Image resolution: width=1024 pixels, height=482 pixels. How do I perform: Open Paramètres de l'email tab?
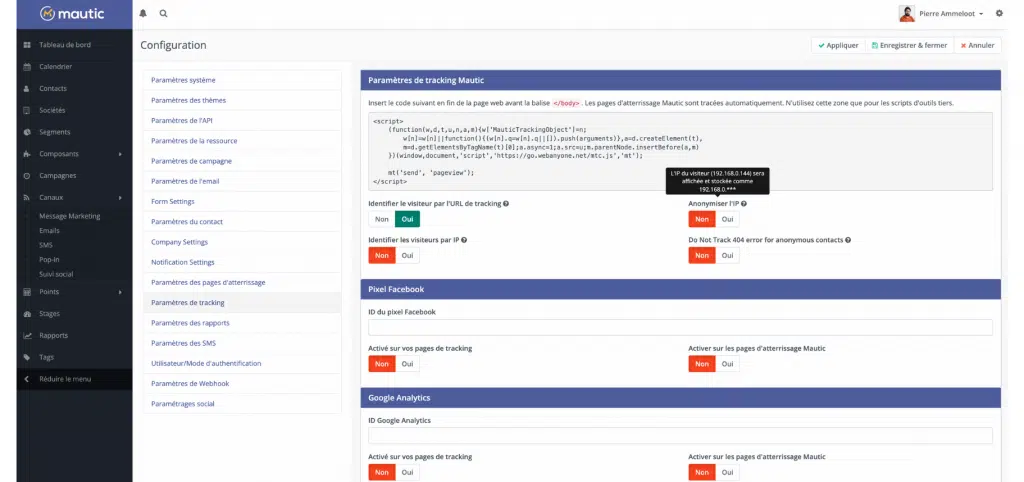coord(242,181)
